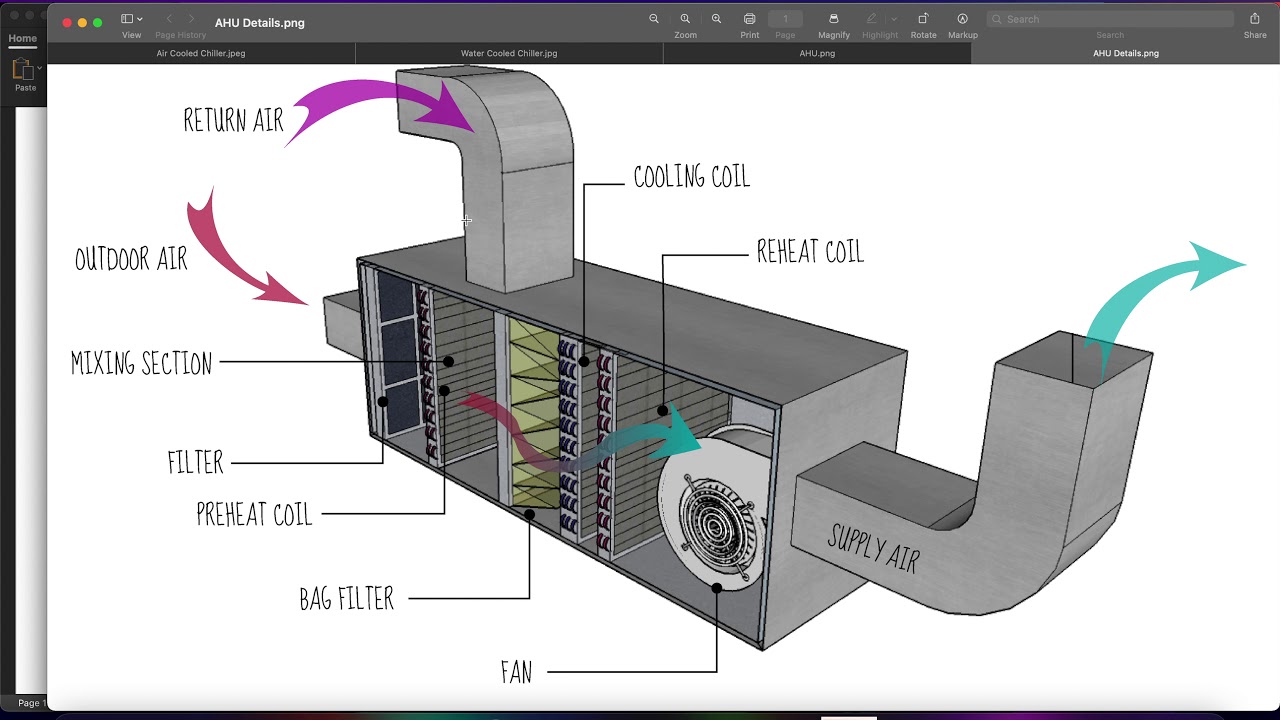Image resolution: width=1280 pixels, height=720 pixels.
Task: Switch to Air Cooled Chiller.jpeg tab
Action: coord(201,54)
